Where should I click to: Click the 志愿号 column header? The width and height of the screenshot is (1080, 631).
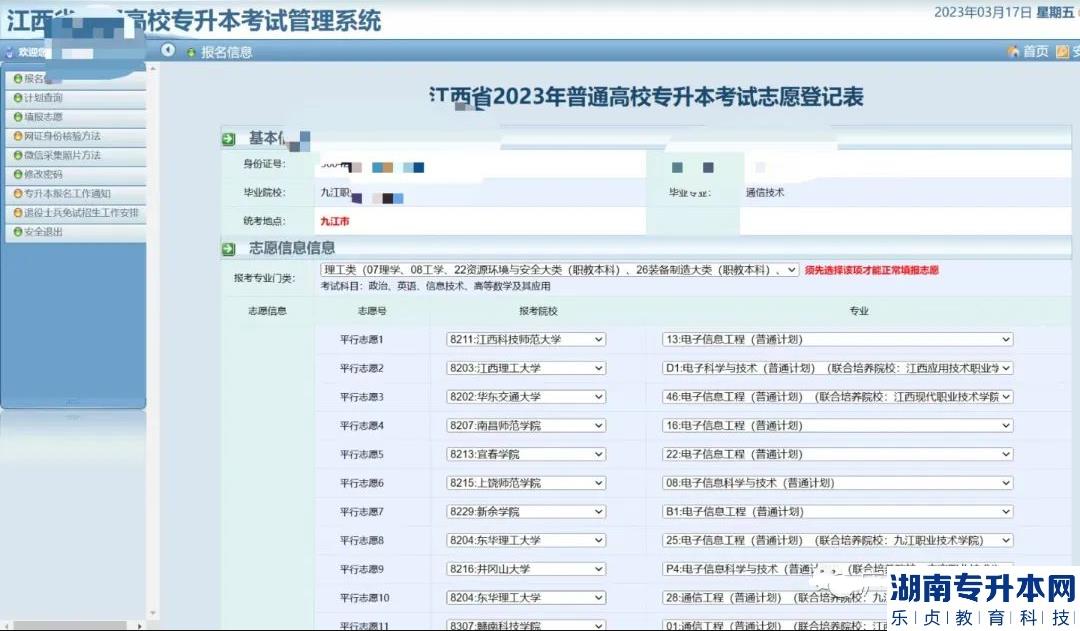coord(372,311)
